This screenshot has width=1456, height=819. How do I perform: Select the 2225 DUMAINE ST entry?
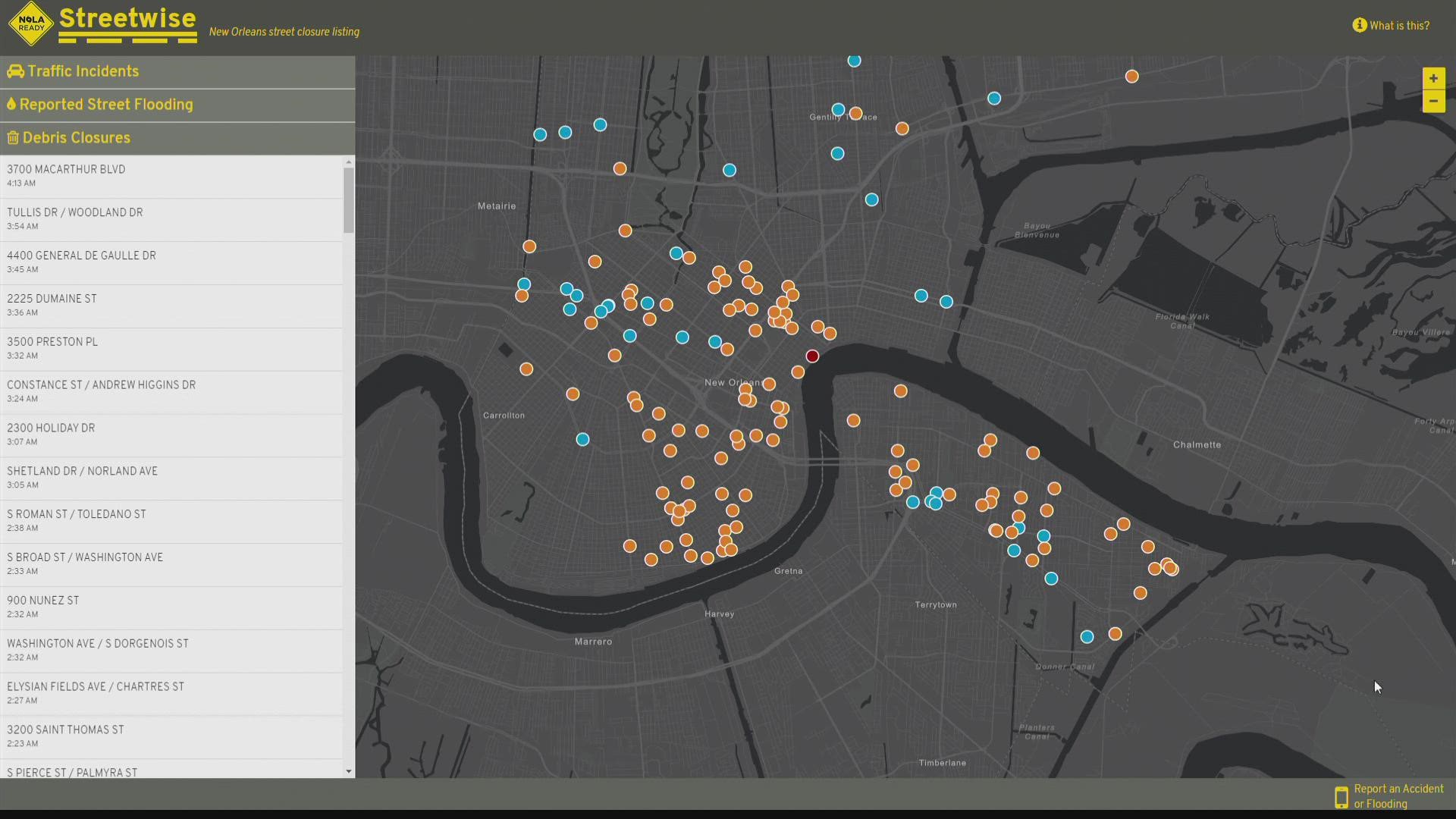click(x=171, y=306)
